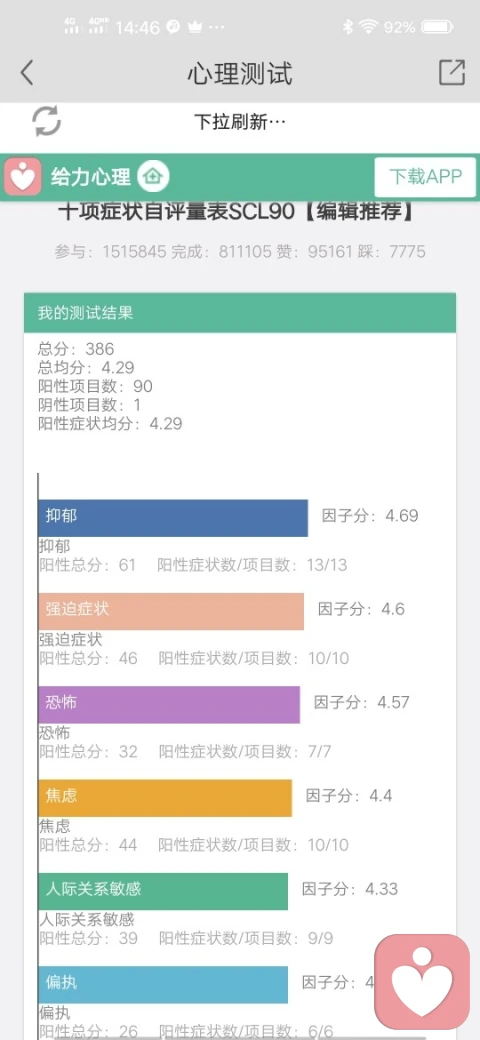
Task: Click the 下载APP button
Action: point(425,177)
